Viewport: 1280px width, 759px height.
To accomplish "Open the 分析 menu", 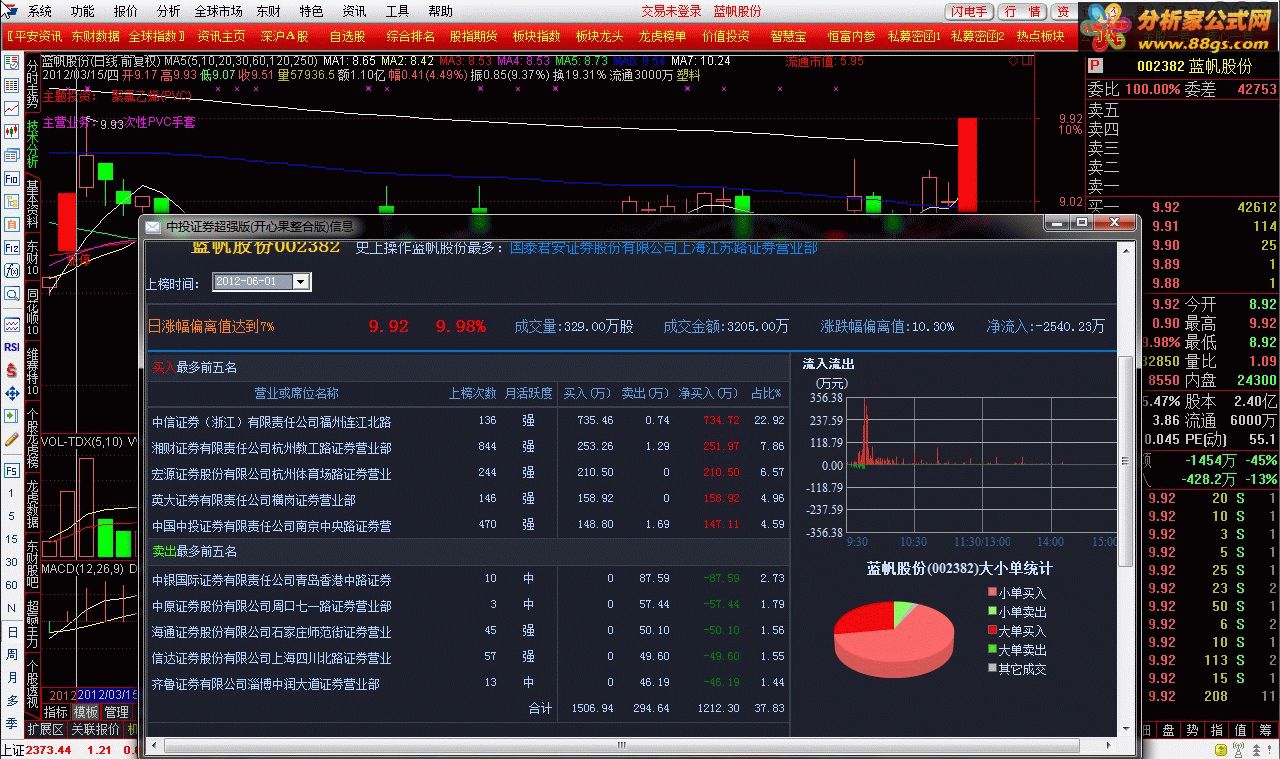I will click(169, 11).
